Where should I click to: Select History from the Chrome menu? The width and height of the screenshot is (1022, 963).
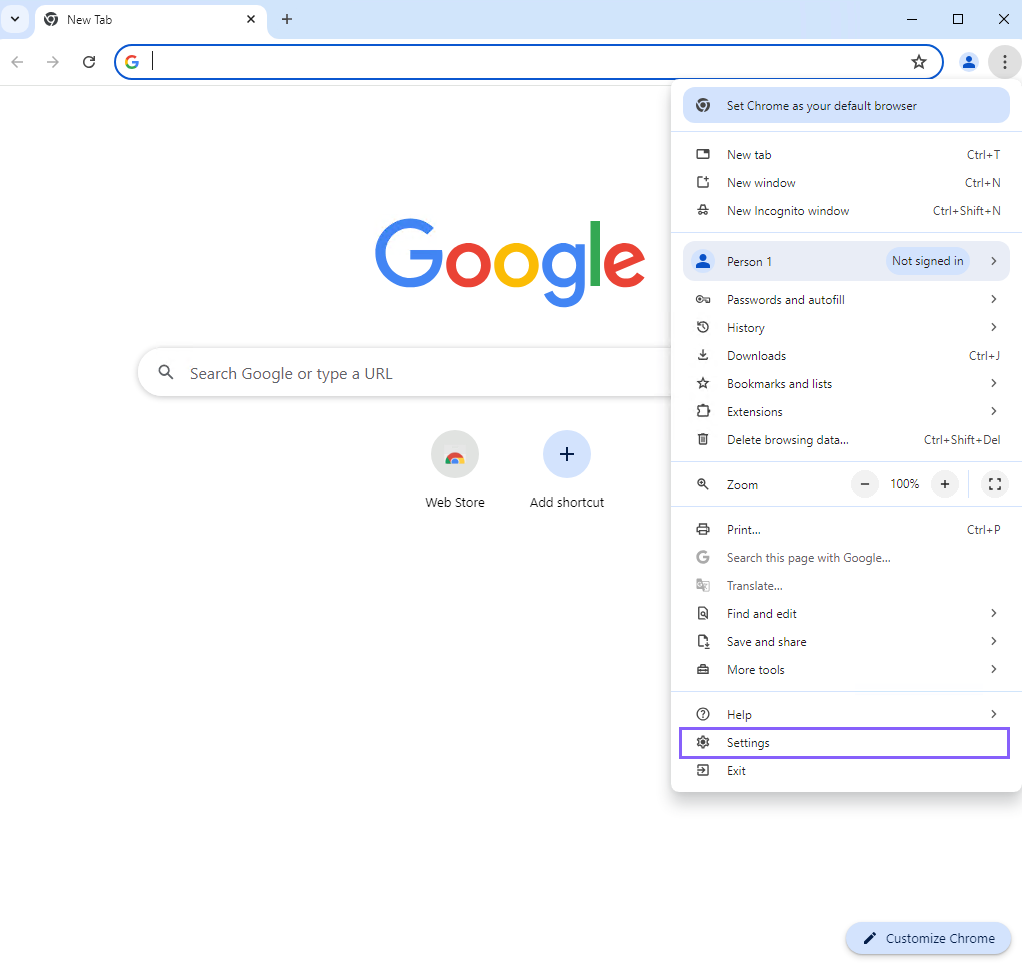tap(744, 327)
